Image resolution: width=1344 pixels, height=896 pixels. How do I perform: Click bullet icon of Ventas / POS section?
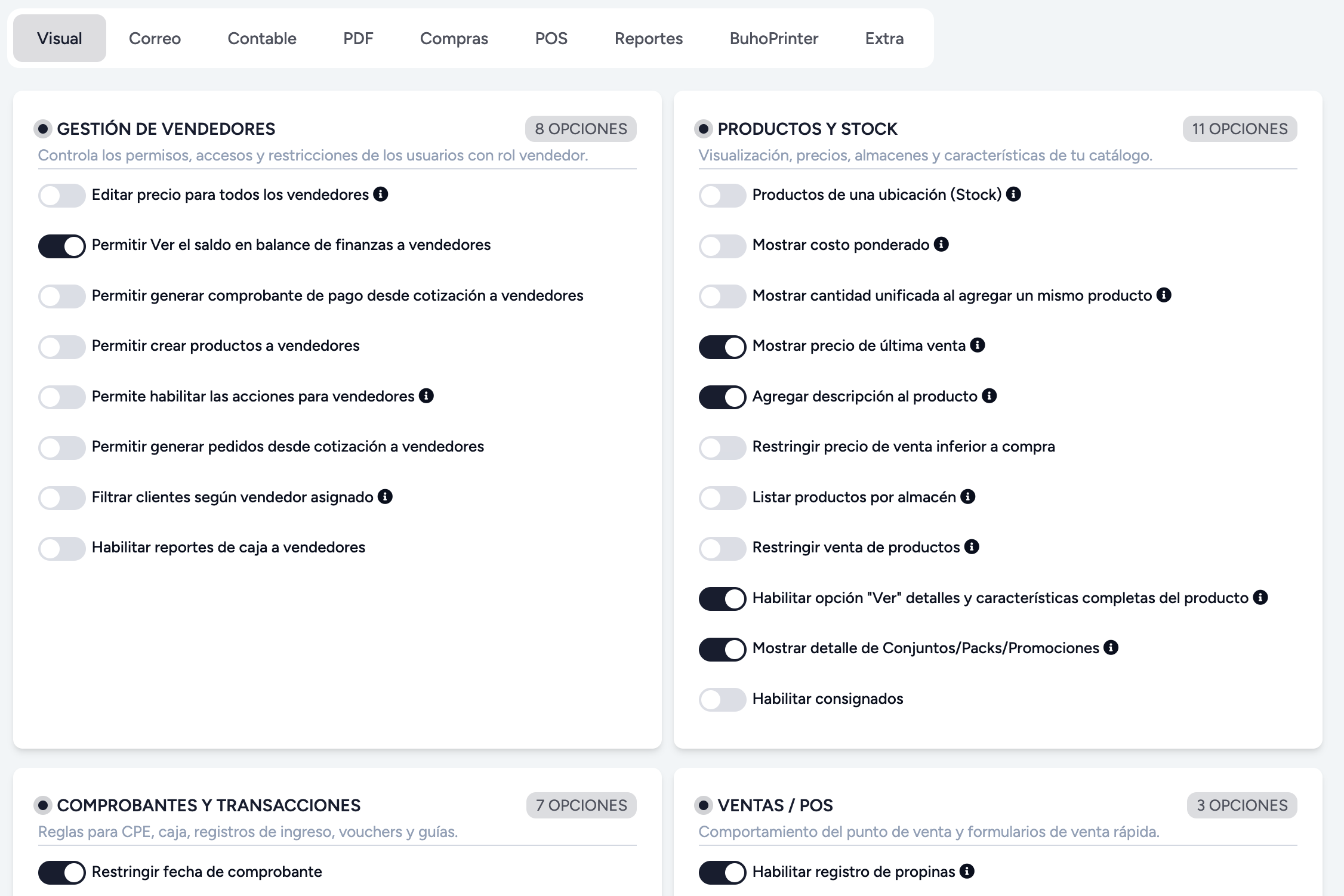pos(704,805)
